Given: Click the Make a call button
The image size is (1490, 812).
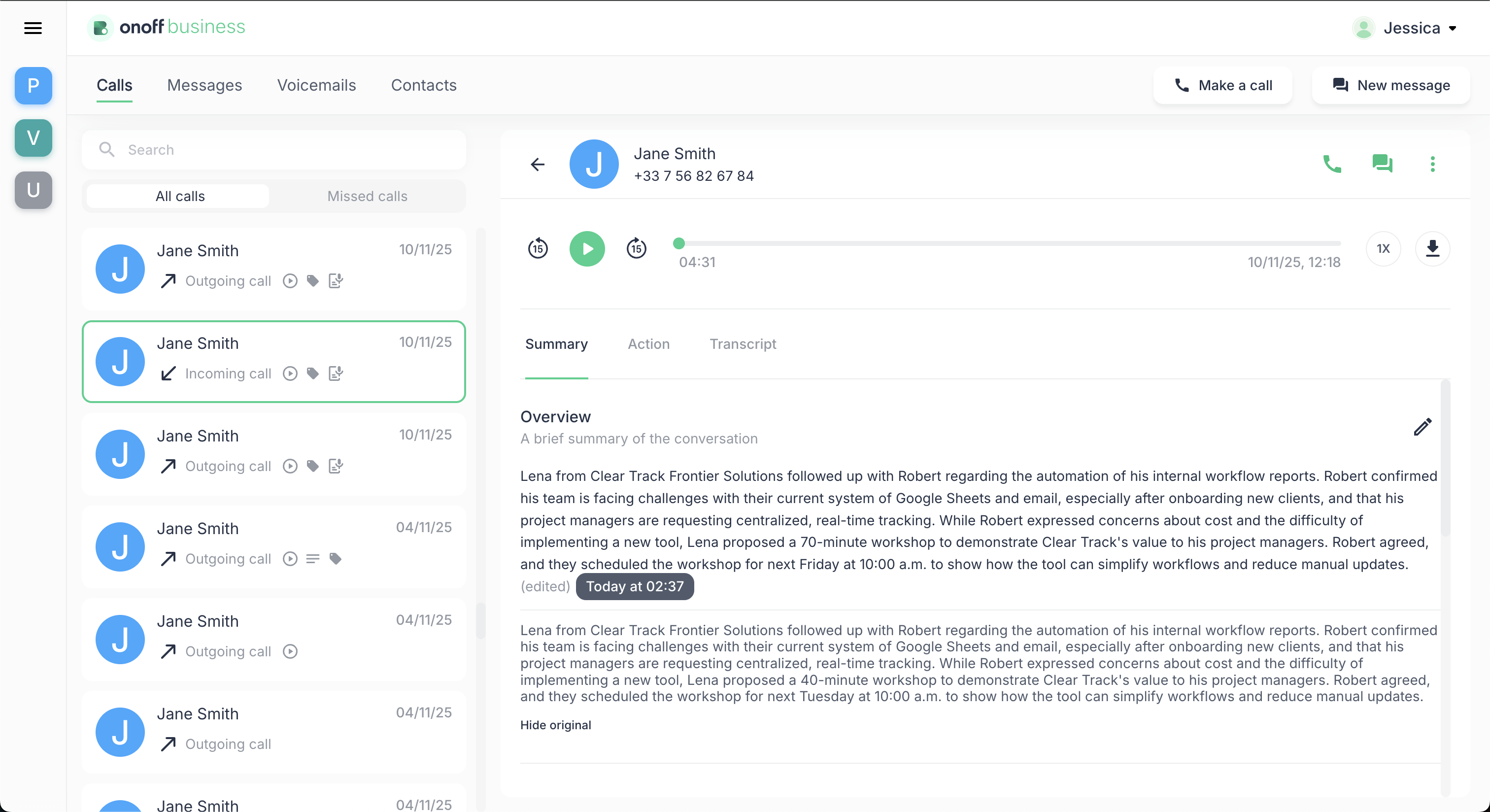Looking at the screenshot, I should point(1223,85).
